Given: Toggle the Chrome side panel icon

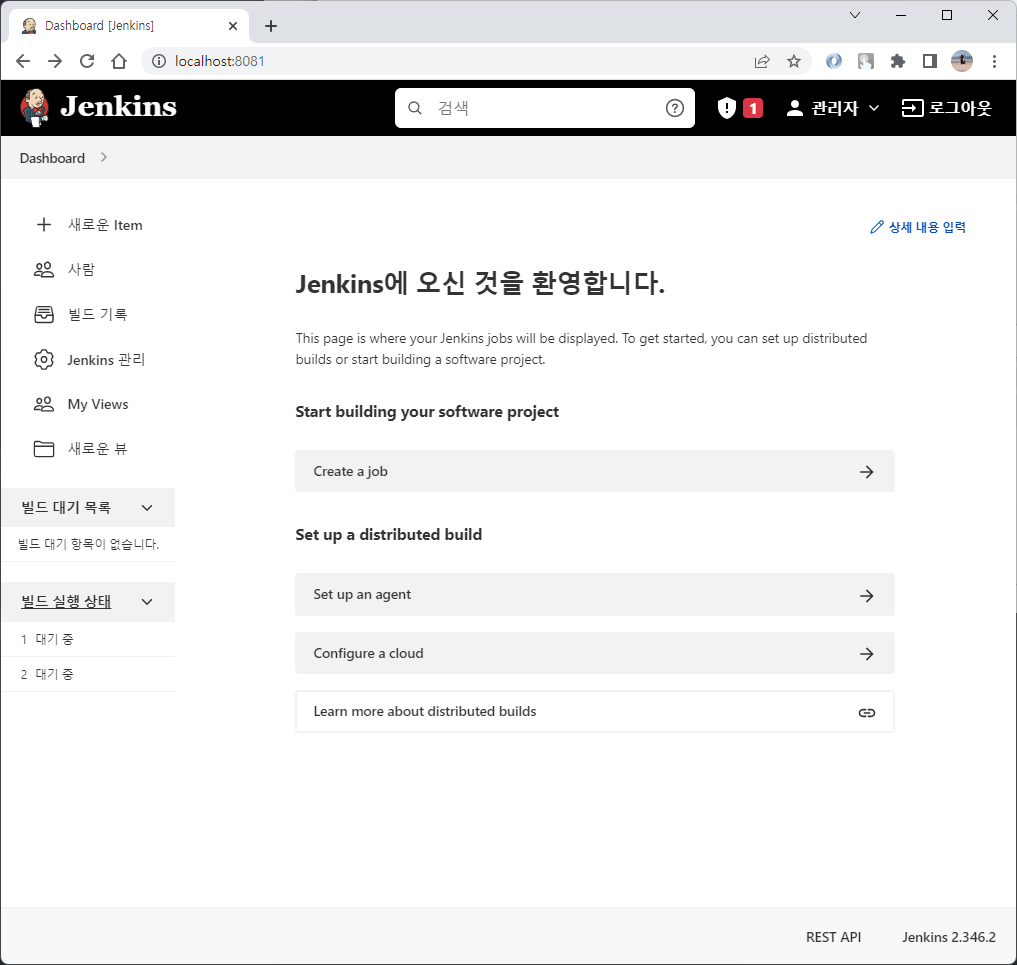Looking at the screenshot, I should tap(929, 61).
